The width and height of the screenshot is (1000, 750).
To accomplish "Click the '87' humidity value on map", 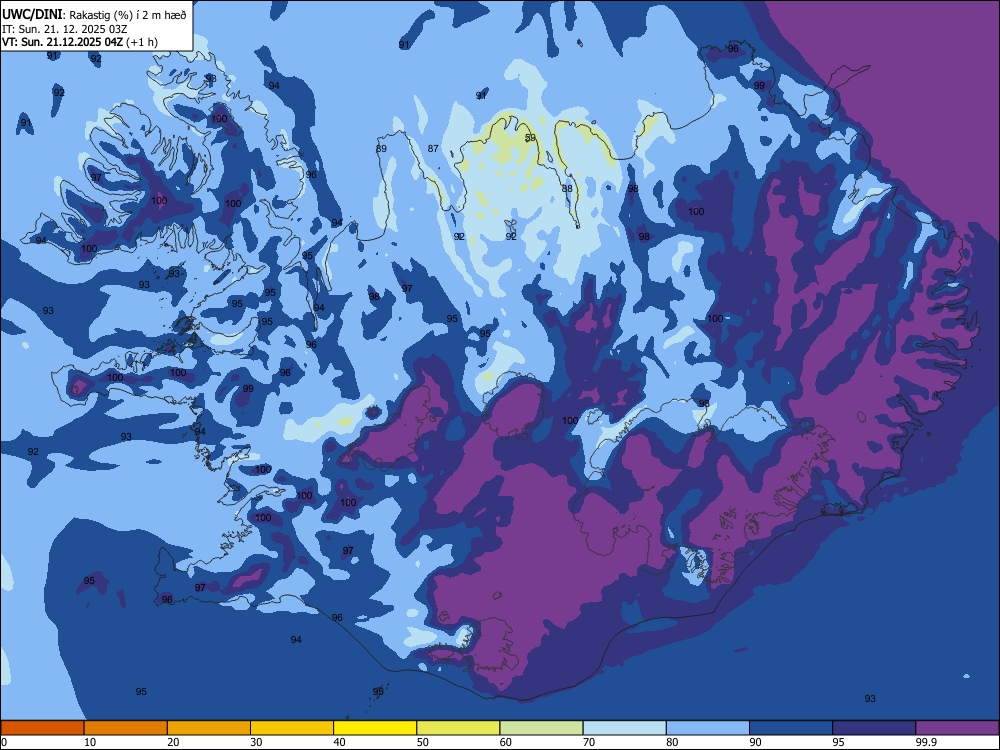I will (x=433, y=149).
